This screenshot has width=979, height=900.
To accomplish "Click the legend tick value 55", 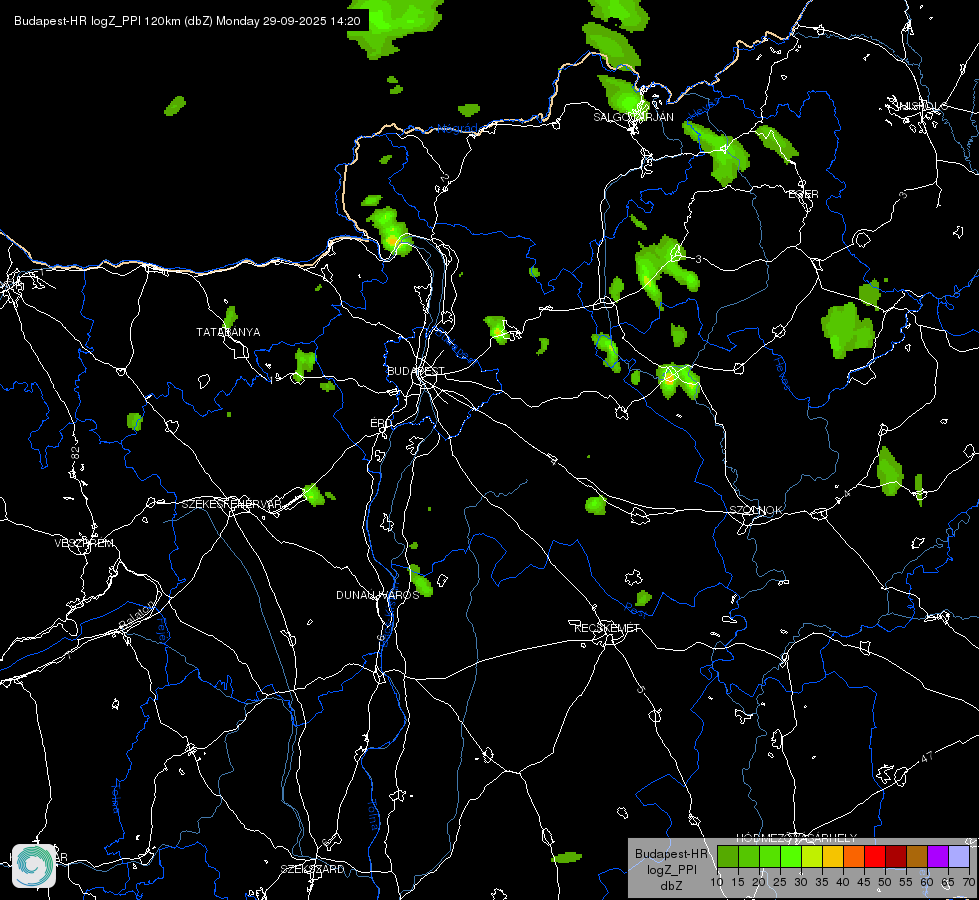I will [905, 882].
